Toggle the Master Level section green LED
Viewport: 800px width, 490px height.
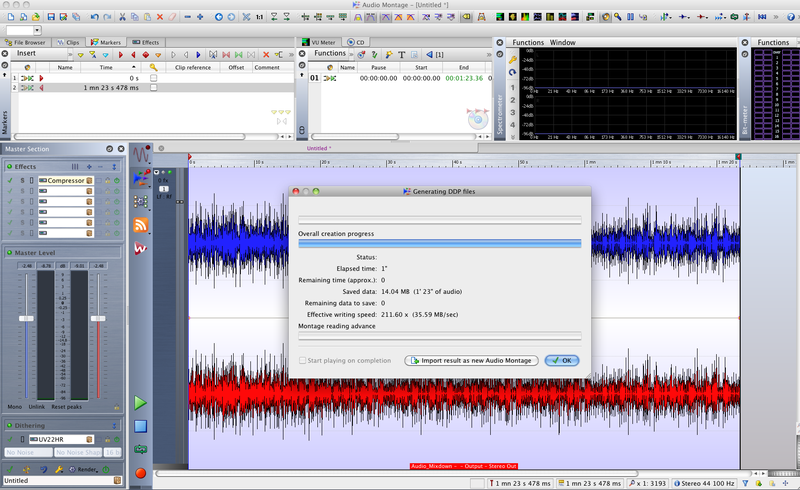[x=9, y=253]
